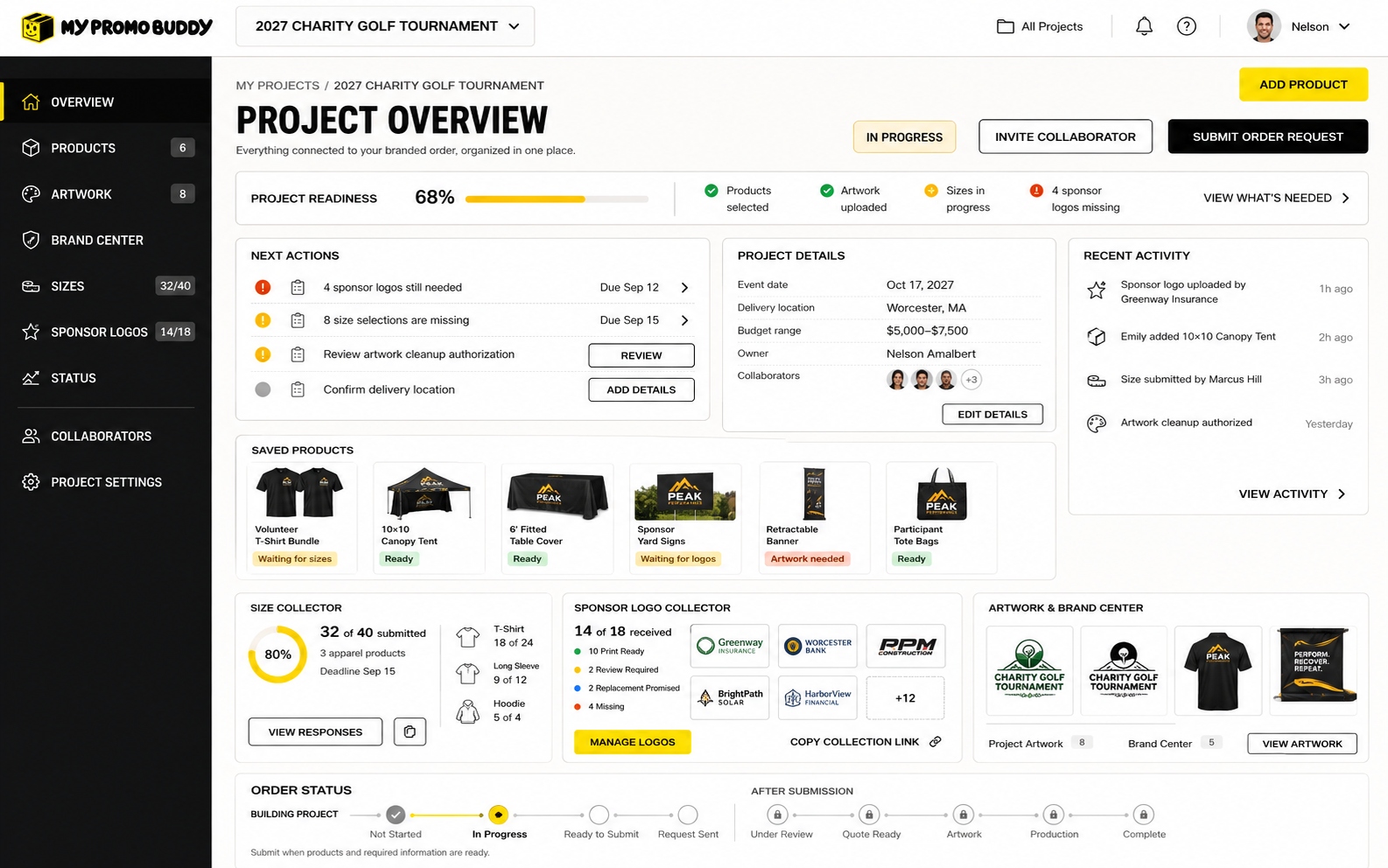Click the Manage Logos button

point(632,742)
